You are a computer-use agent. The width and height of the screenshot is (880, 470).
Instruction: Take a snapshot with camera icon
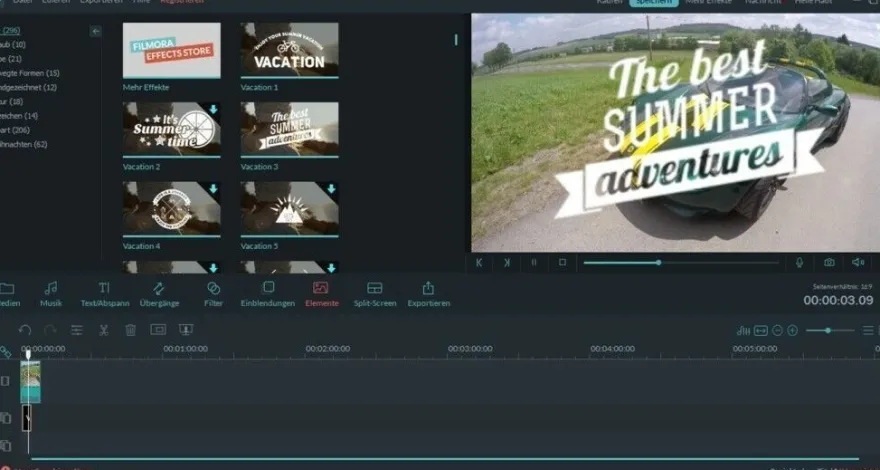point(829,262)
